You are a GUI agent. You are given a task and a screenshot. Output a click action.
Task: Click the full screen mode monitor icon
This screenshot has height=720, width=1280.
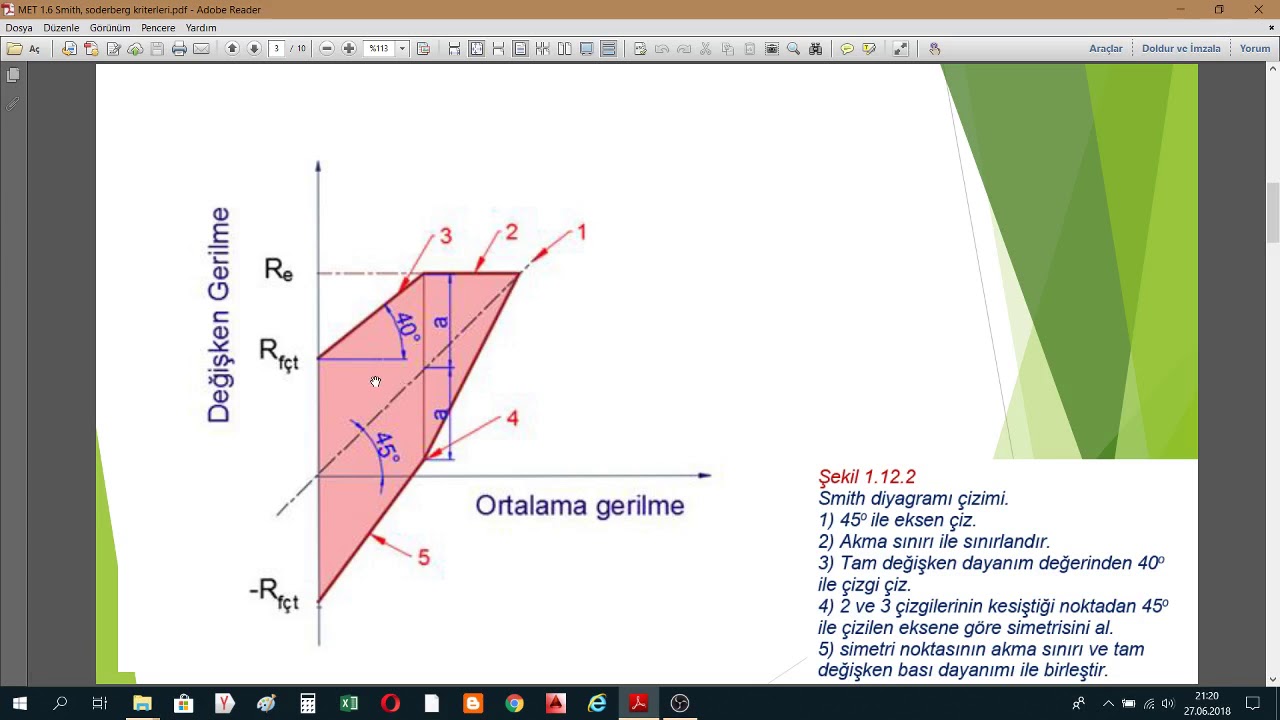586,48
